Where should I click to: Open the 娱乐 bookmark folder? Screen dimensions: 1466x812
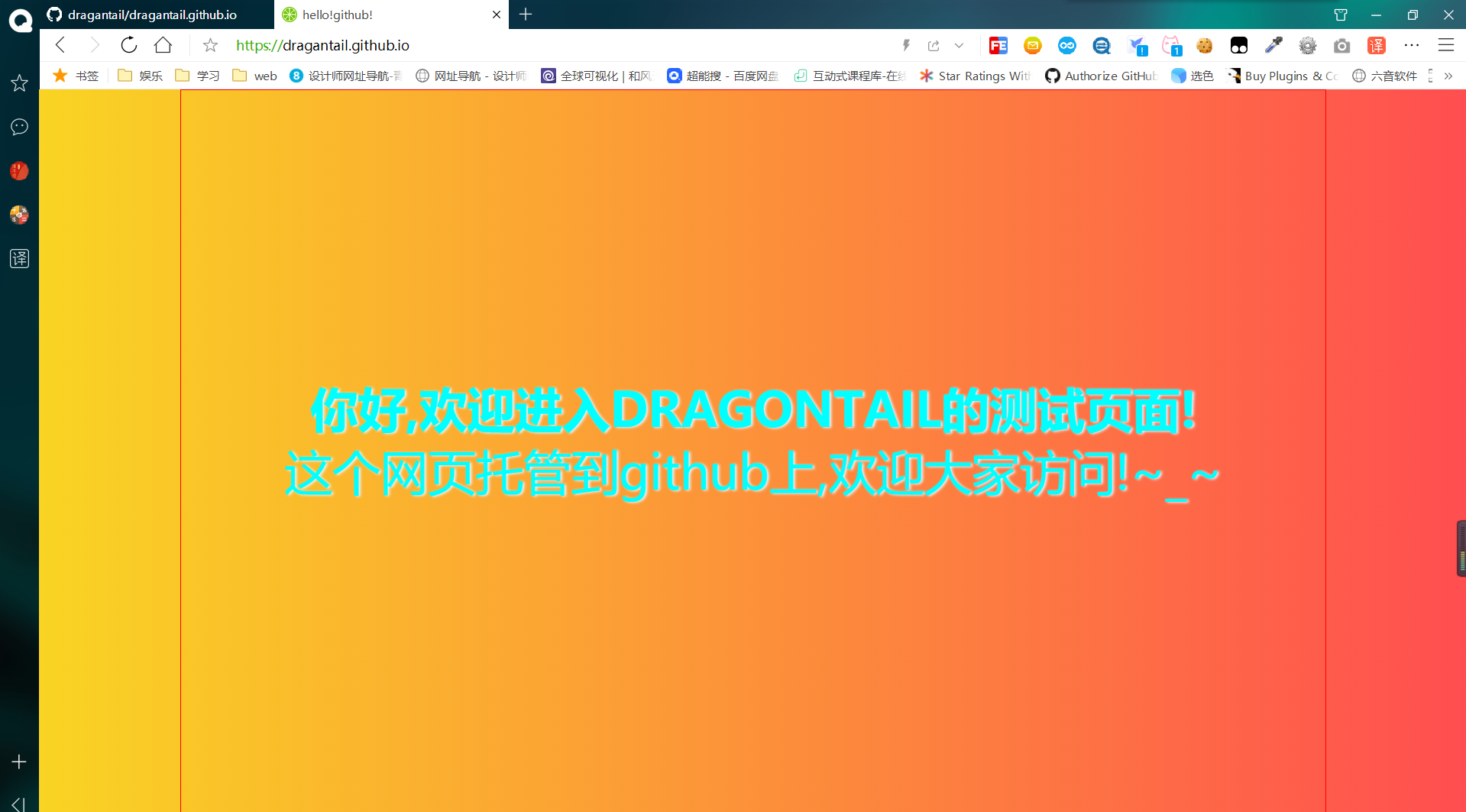click(x=140, y=76)
